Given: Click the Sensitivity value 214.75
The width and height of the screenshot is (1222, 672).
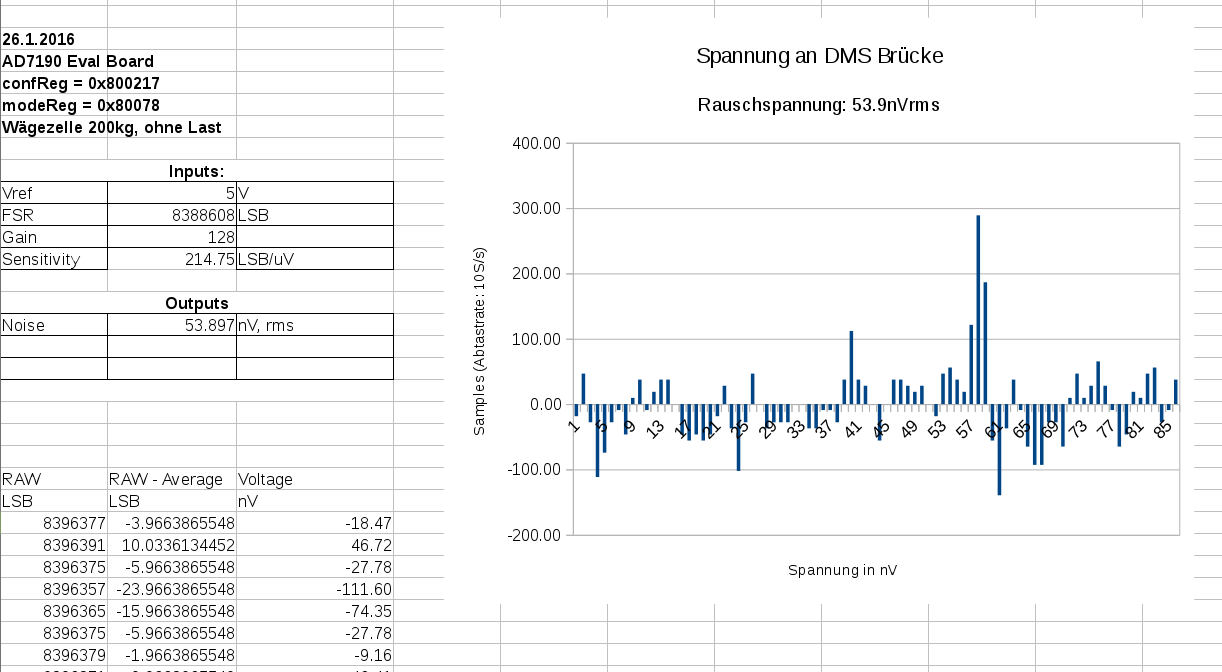Looking at the screenshot, I should click(171, 259).
